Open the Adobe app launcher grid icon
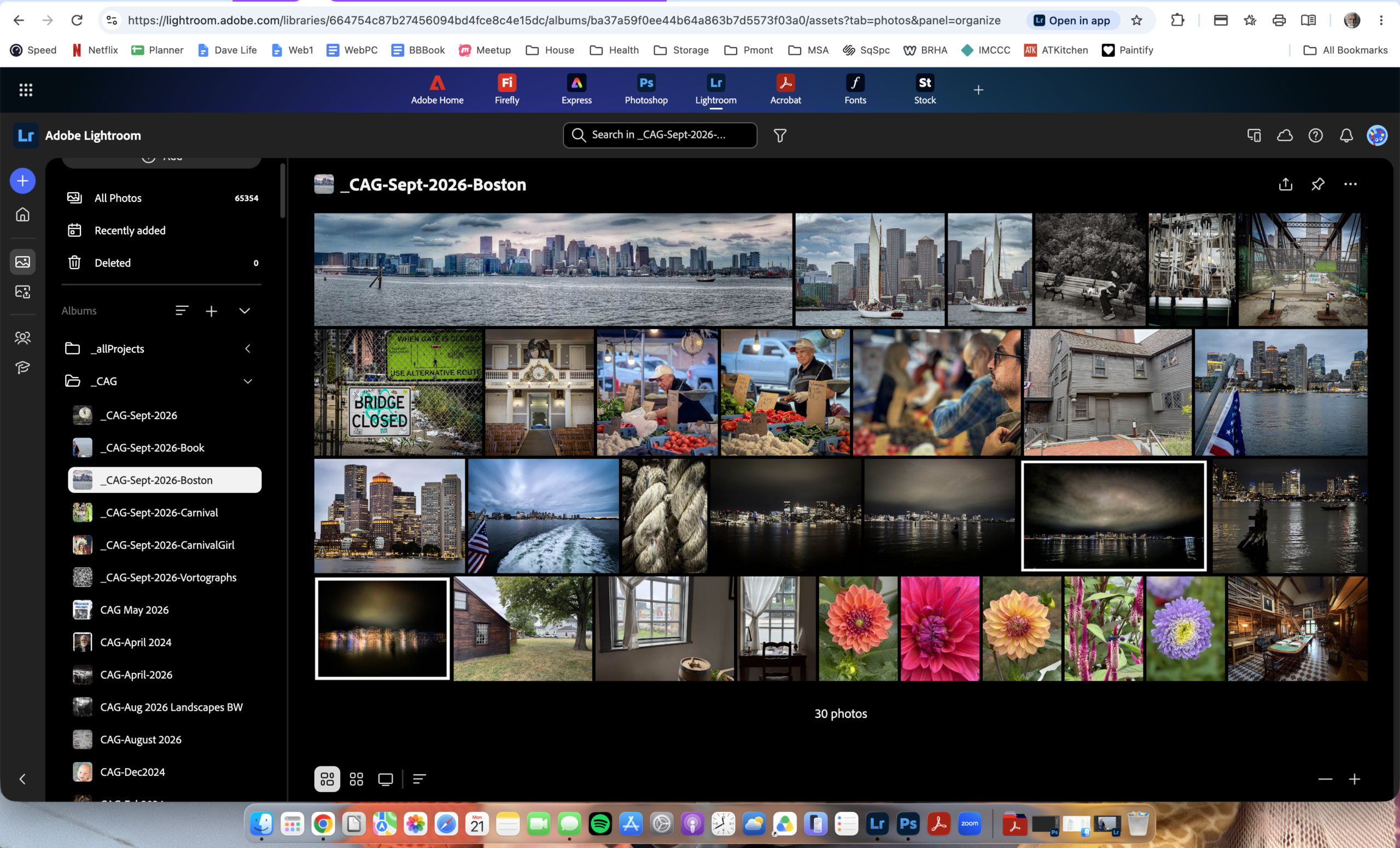The height and width of the screenshot is (848, 1400). click(x=26, y=89)
